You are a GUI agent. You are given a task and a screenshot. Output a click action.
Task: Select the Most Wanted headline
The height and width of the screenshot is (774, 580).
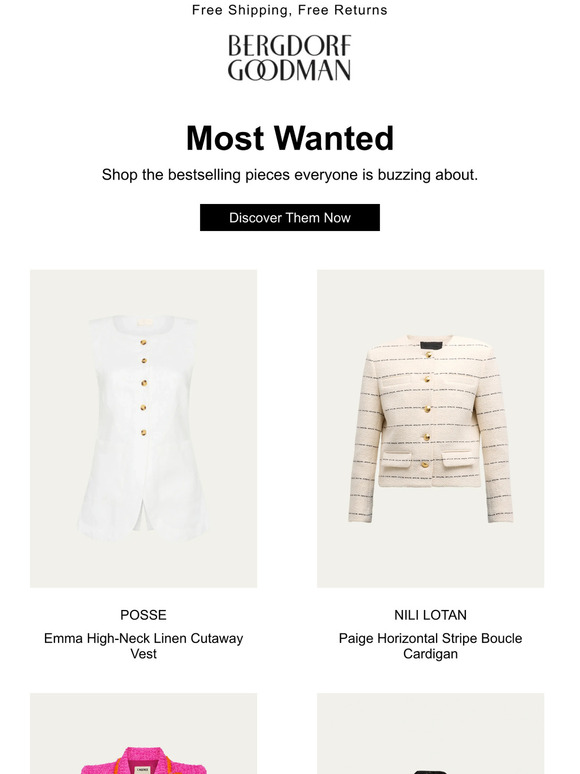coord(290,138)
